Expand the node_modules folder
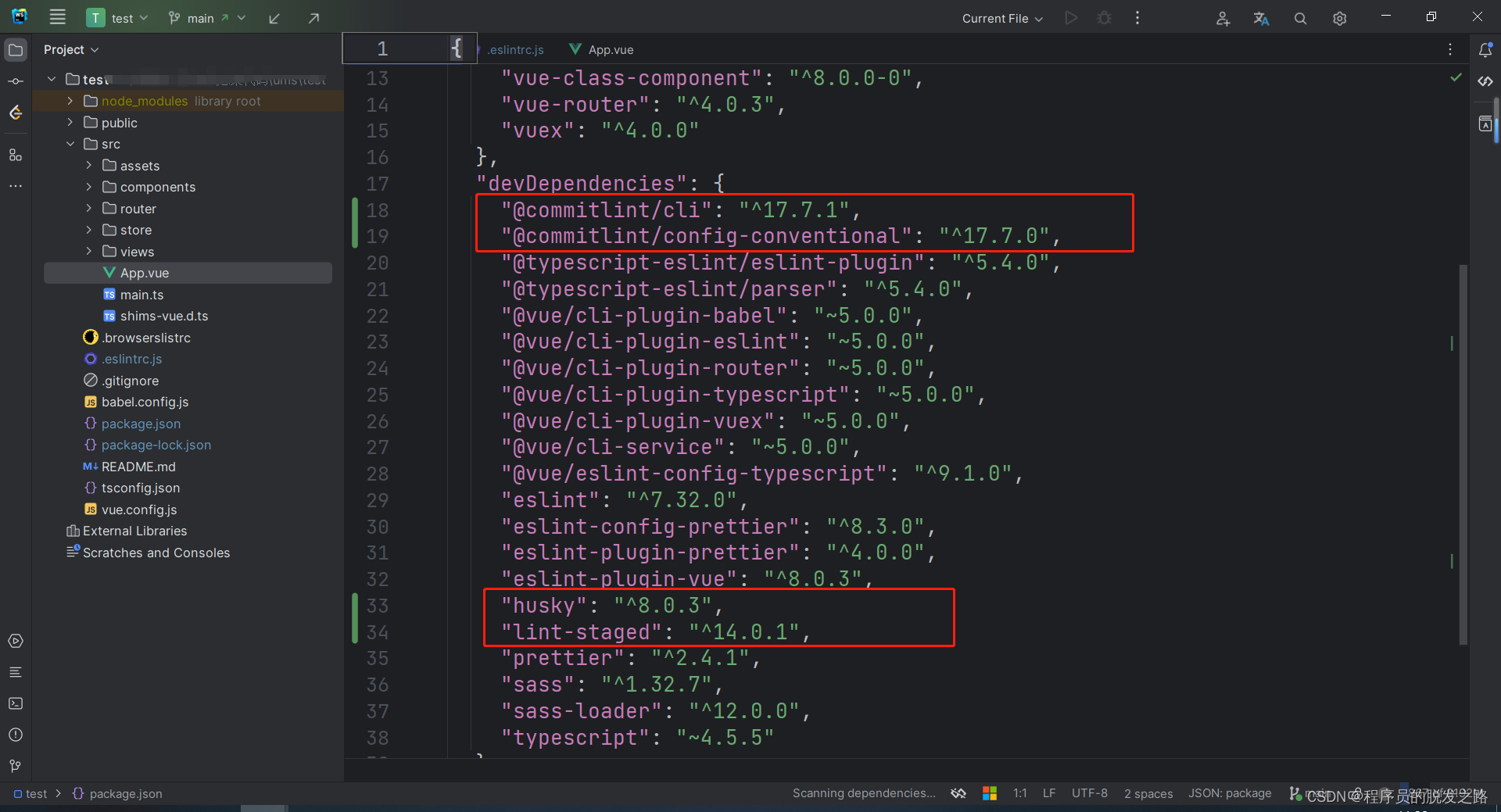 pos(70,101)
